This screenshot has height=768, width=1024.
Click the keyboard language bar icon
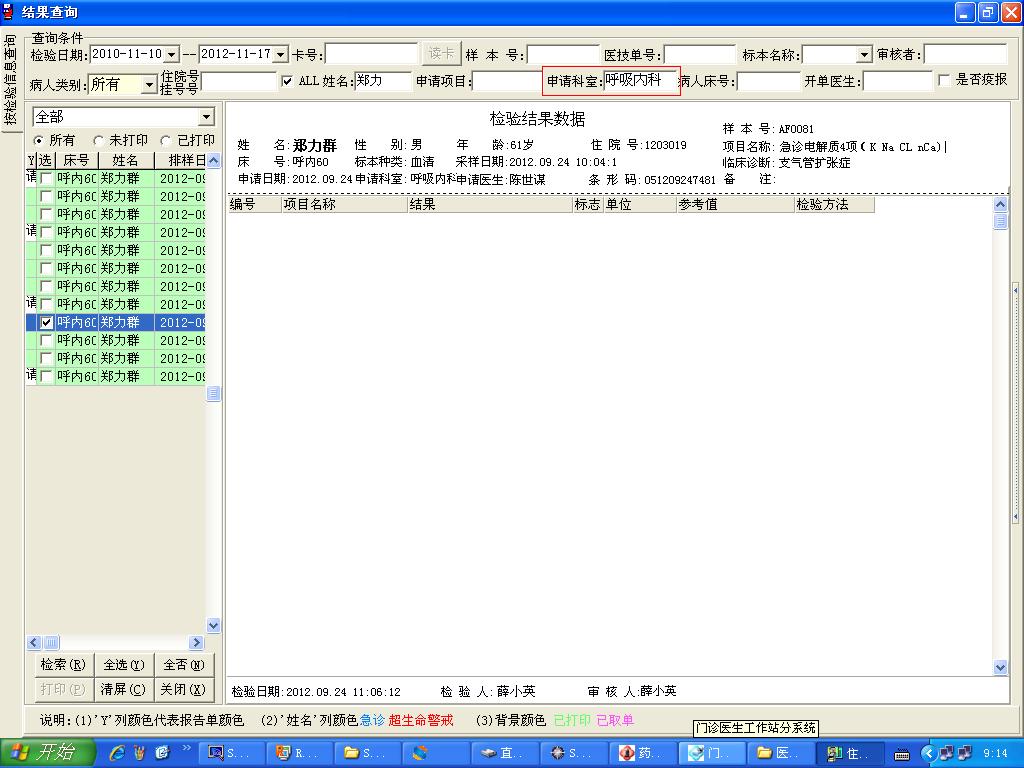pos(901,754)
